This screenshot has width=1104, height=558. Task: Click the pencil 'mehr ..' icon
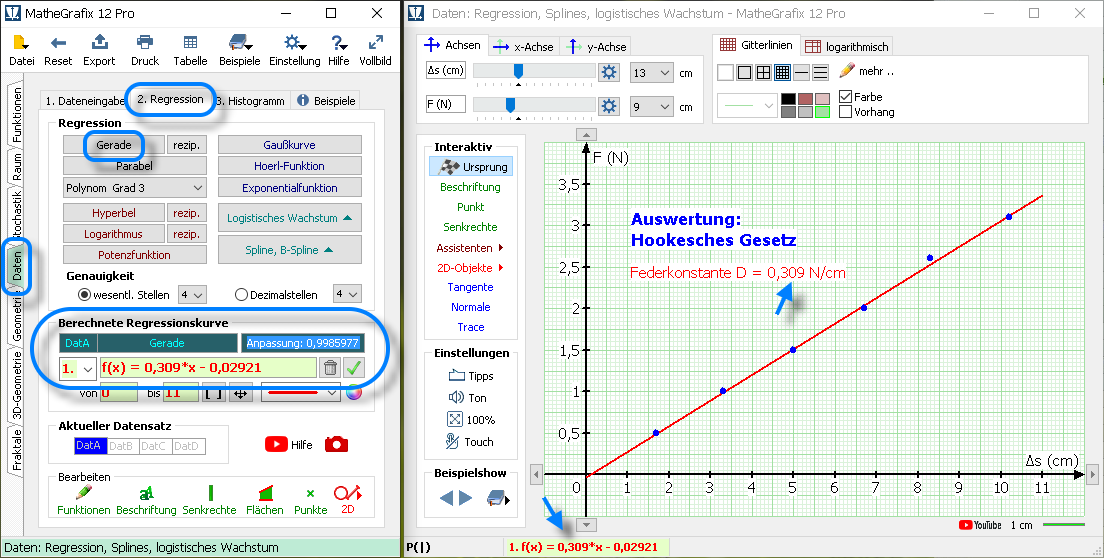point(847,72)
